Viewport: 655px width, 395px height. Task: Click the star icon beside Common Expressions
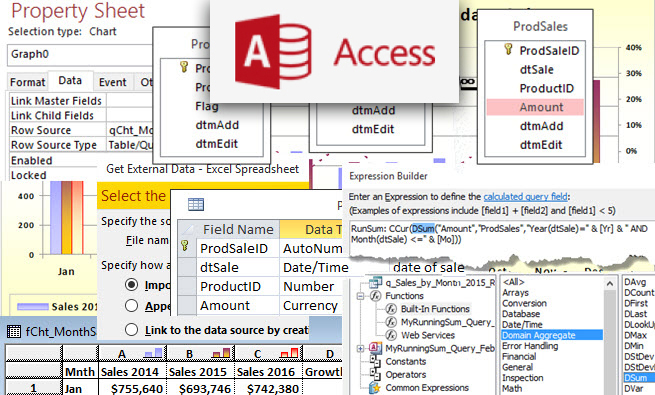click(375, 387)
